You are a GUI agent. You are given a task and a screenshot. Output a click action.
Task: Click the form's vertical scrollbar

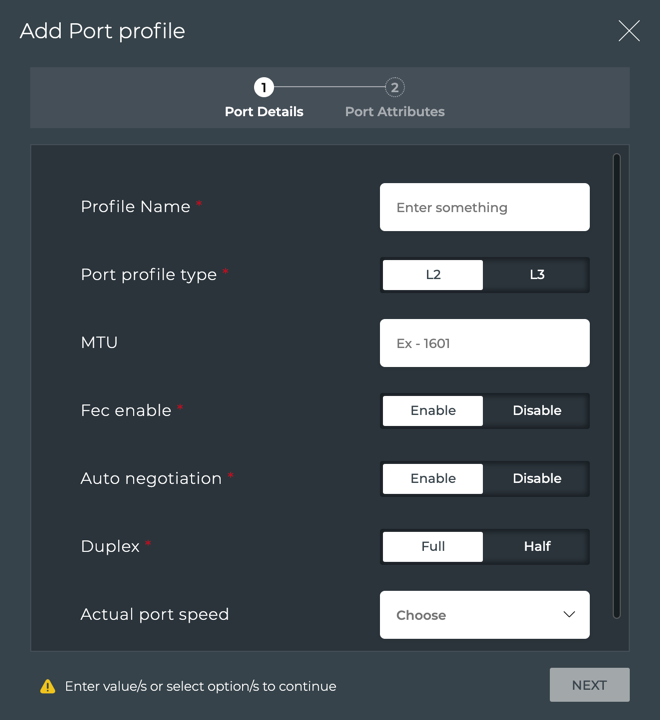[x=616, y=385]
